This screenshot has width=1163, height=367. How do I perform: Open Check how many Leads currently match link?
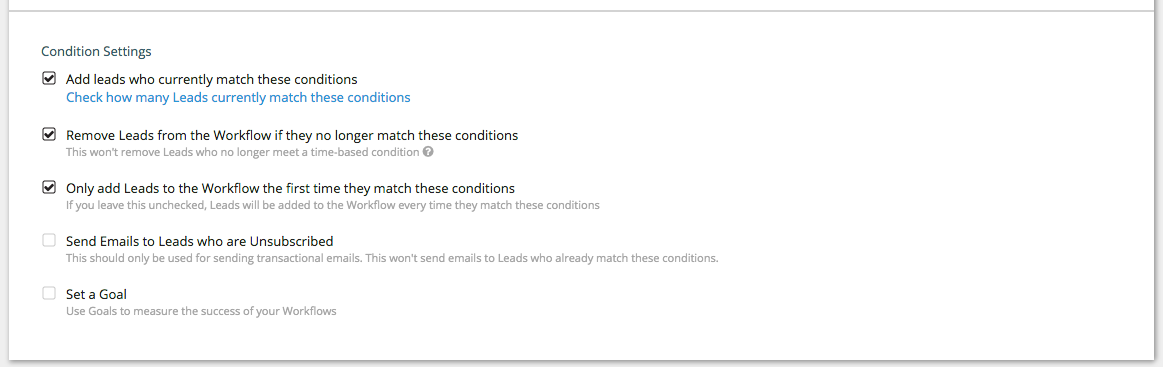pos(238,97)
